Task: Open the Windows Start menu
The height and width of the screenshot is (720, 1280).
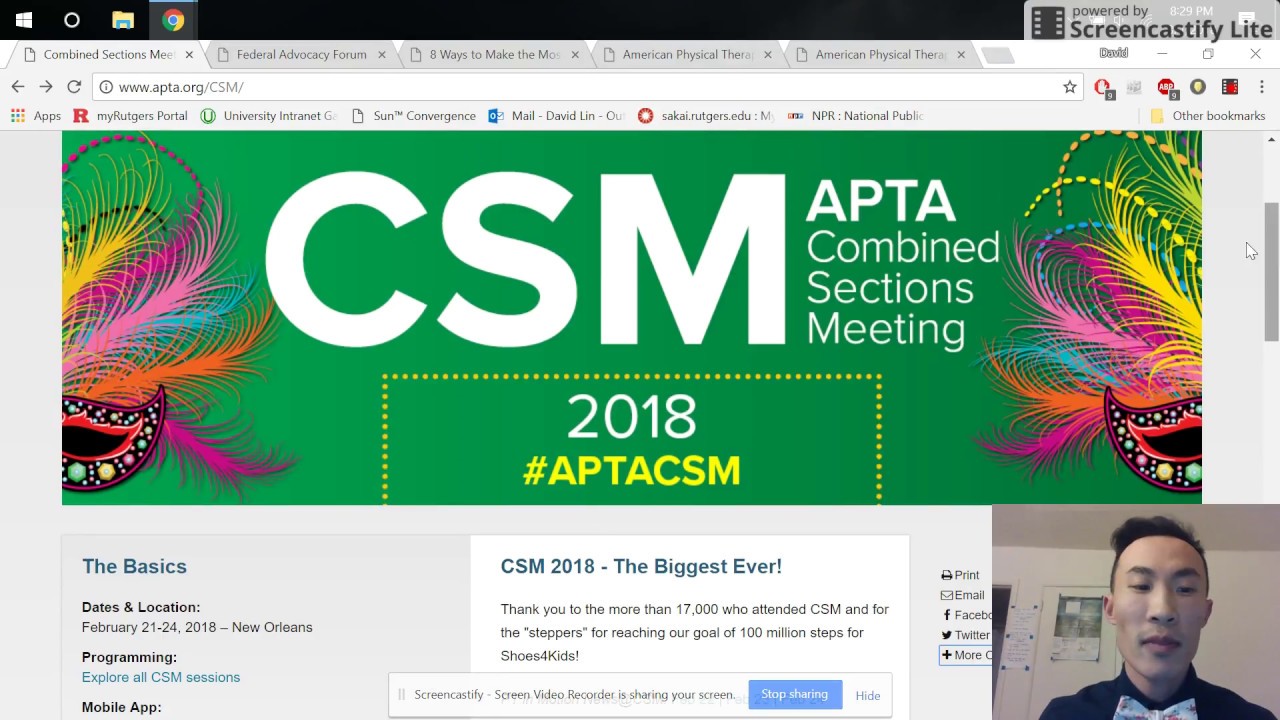Action: point(24,20)
